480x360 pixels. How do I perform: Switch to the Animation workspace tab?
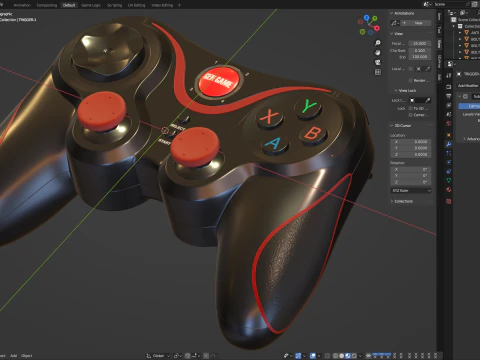click(22, 5)
